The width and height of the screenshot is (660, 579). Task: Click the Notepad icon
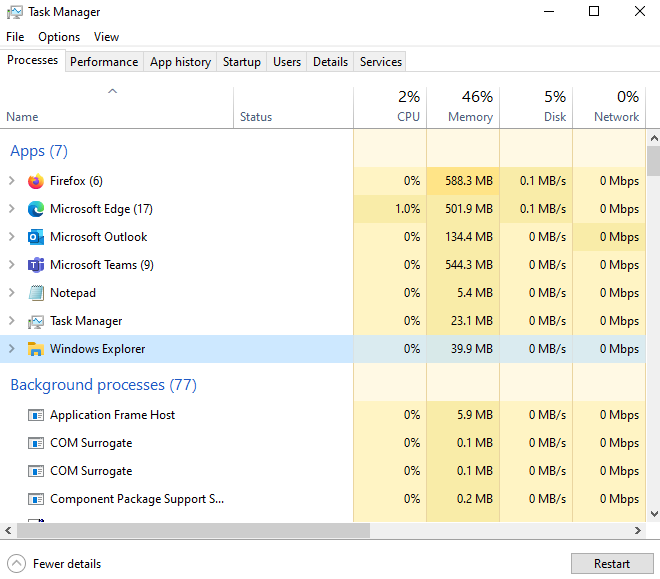pyautogui.click(x=36, y=293)
